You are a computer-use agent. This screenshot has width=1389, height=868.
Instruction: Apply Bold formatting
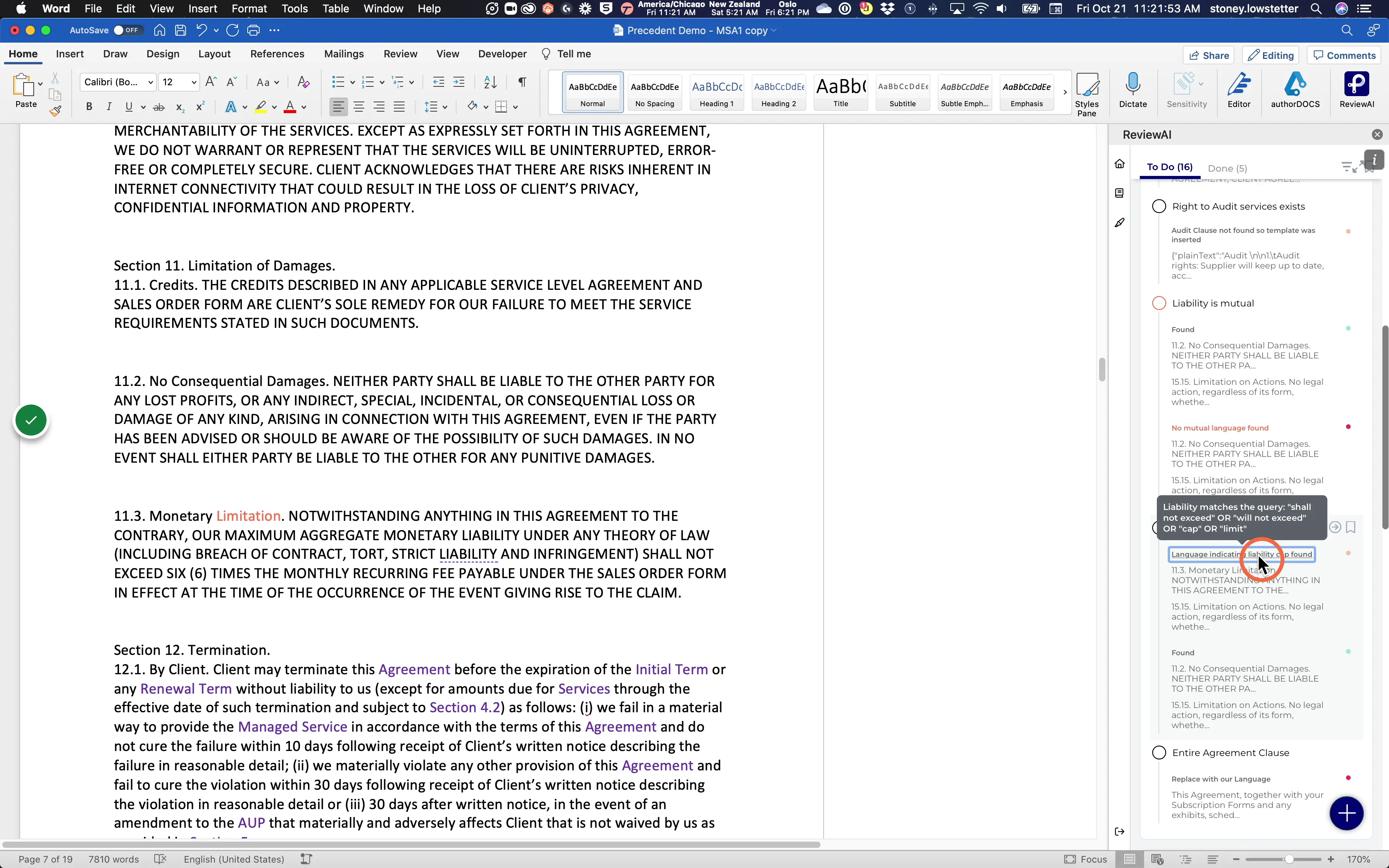(x=89, y=107)
